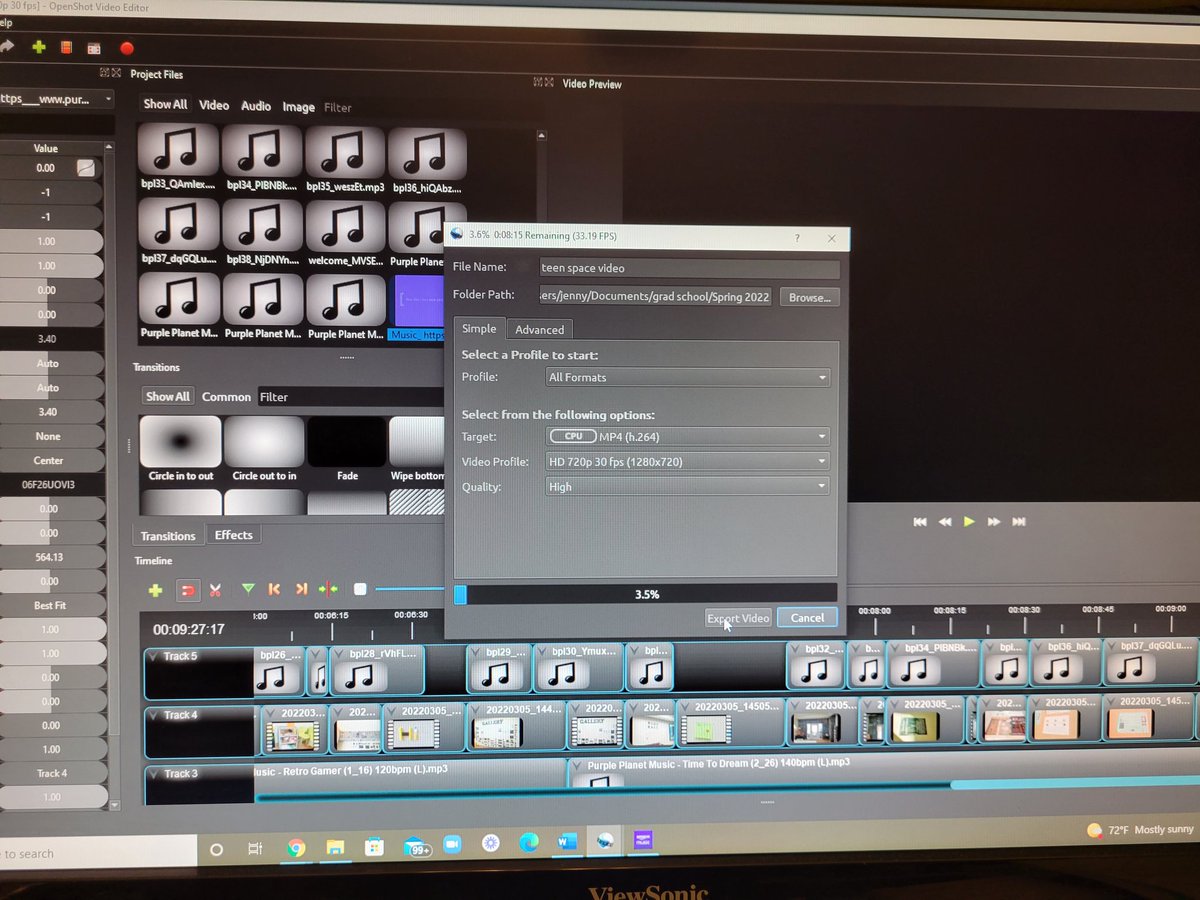Center timeline on playhead icon
1200x900 pixels.
[328, 589]
